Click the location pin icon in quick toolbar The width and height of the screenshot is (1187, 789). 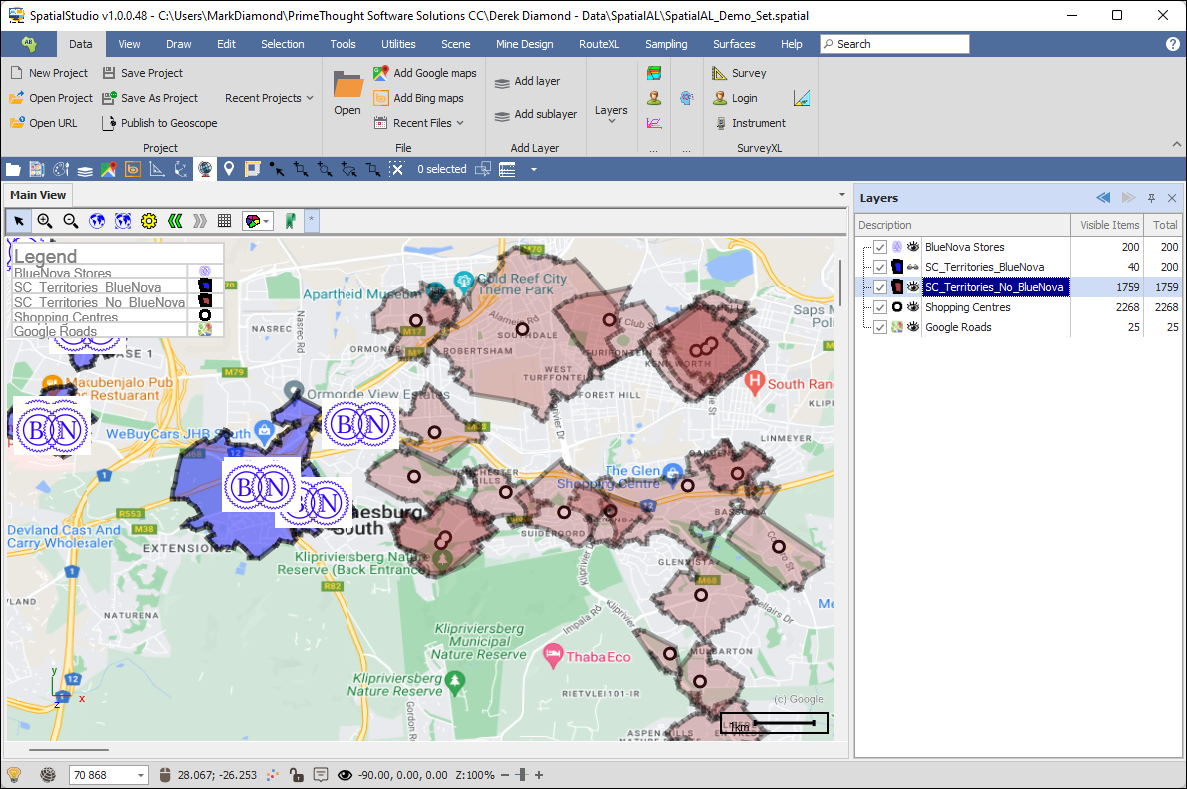[229, 169]
